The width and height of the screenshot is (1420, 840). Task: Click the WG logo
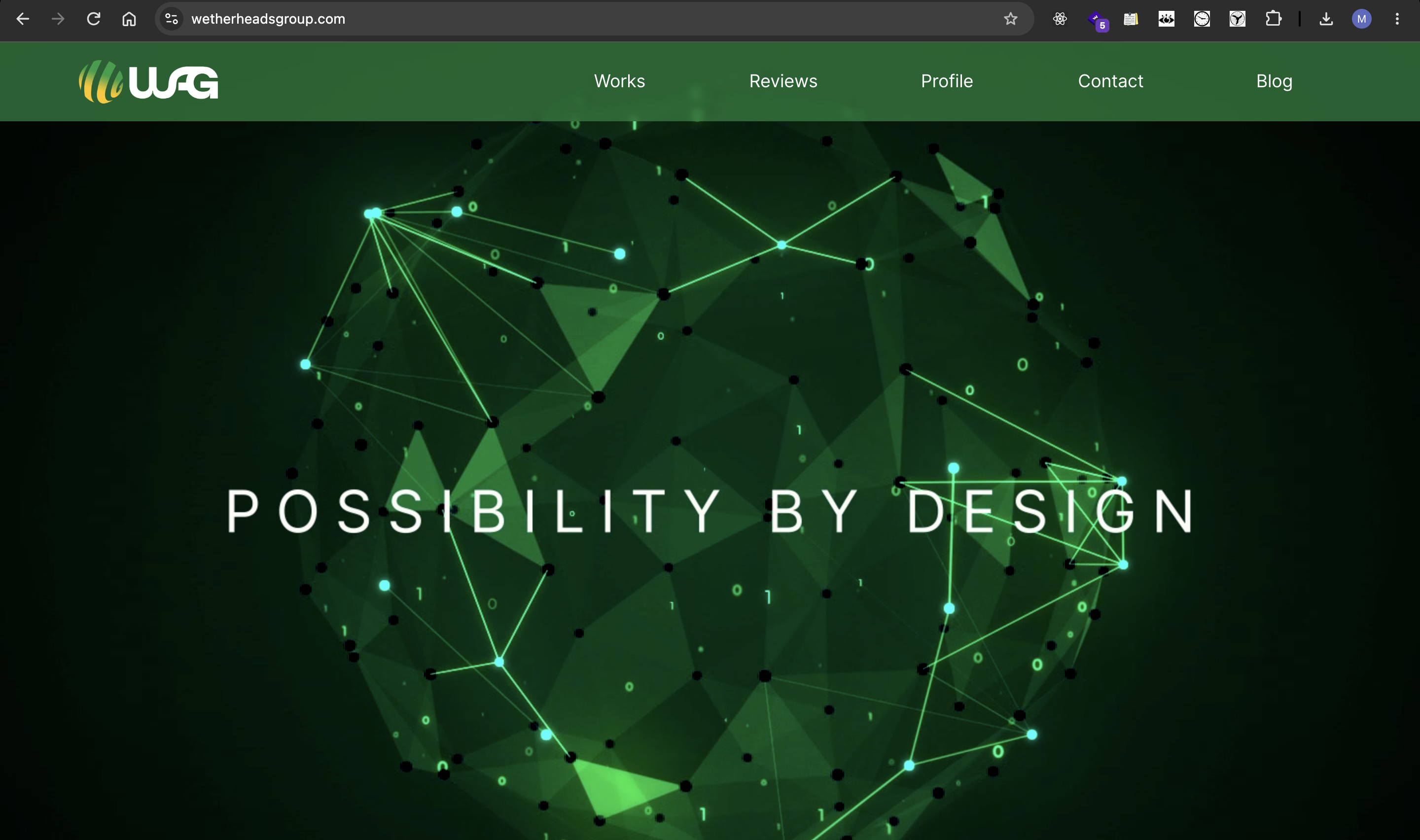(148, 81)
